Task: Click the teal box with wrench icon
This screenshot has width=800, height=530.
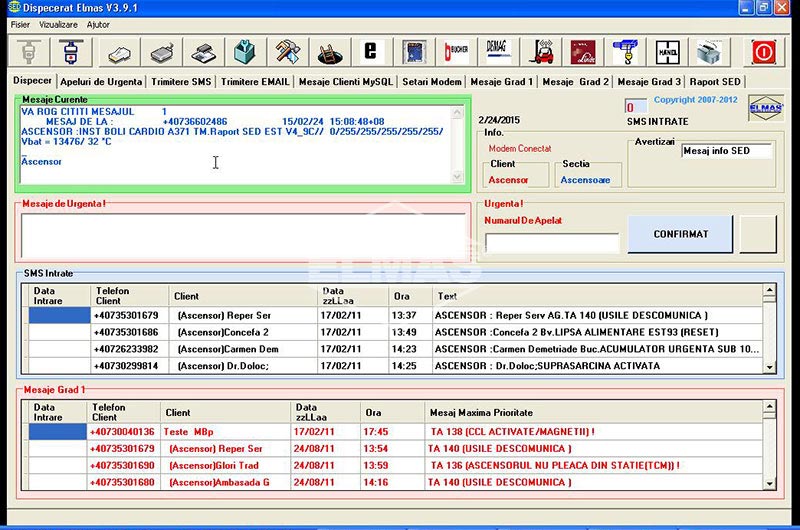Action: point(245,52)
